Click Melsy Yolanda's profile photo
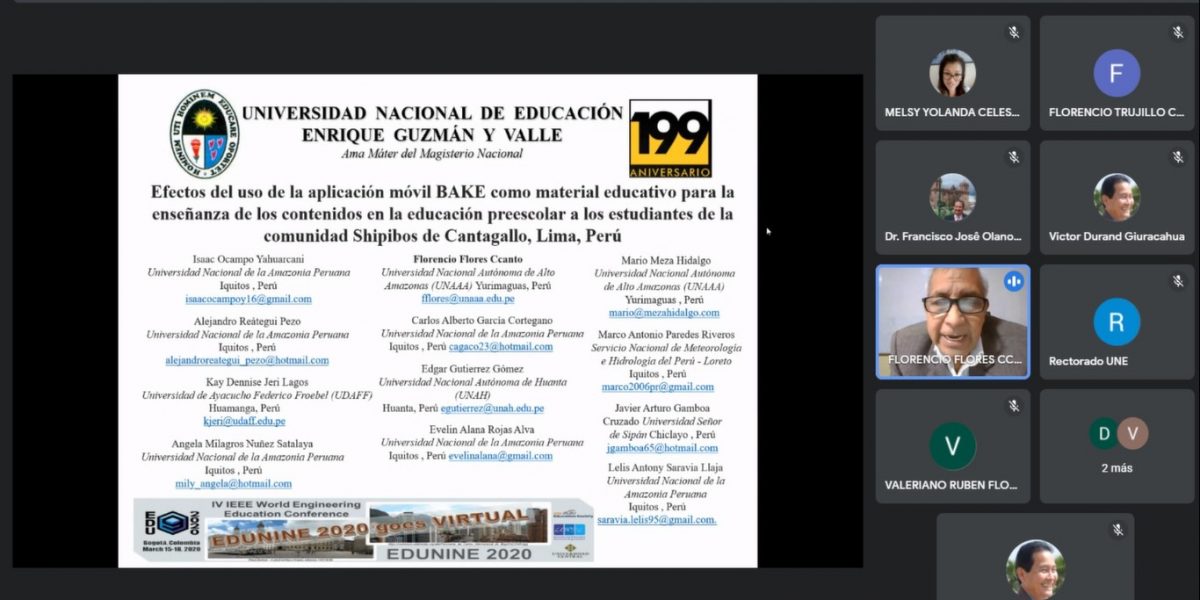This screenshot has width=1200, height=600. pyautogui.click(x=952, y=73)
